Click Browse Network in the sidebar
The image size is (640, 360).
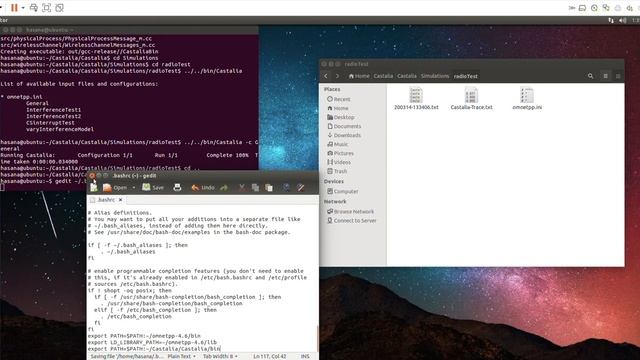pyautogui.click(x=350, y=211)
